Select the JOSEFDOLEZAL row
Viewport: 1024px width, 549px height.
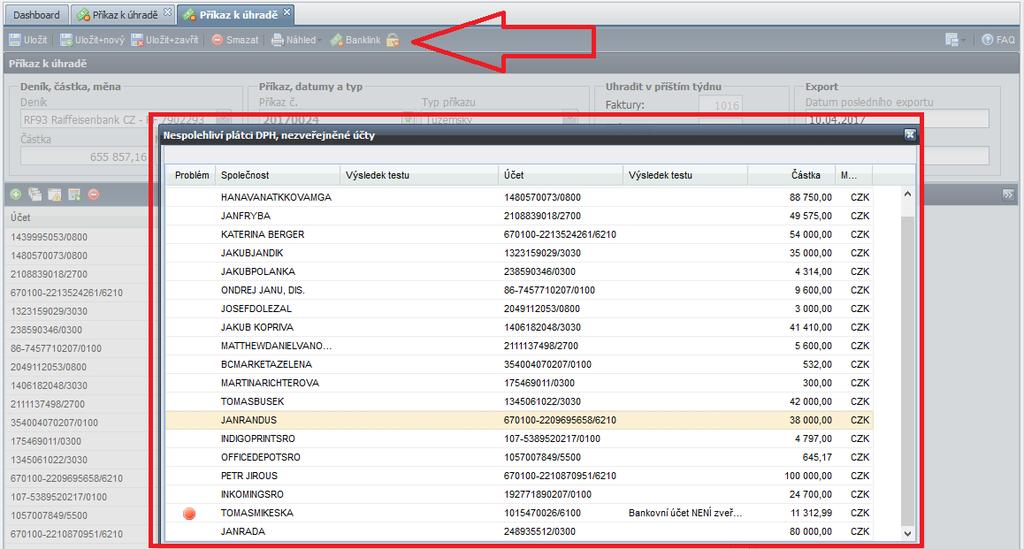click(x=519, y=309)
